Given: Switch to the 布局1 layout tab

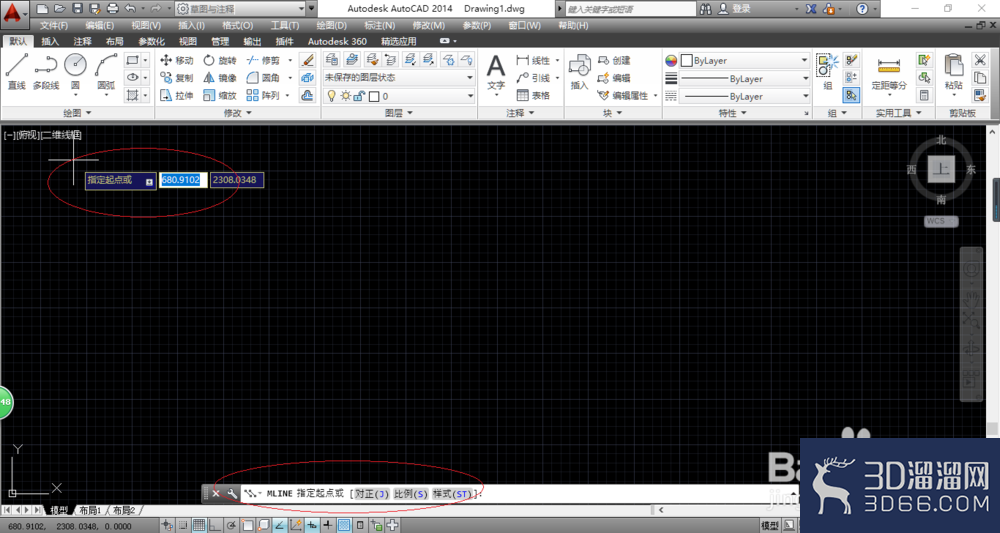Looking at the screenshot, I should tap(90, 511).
